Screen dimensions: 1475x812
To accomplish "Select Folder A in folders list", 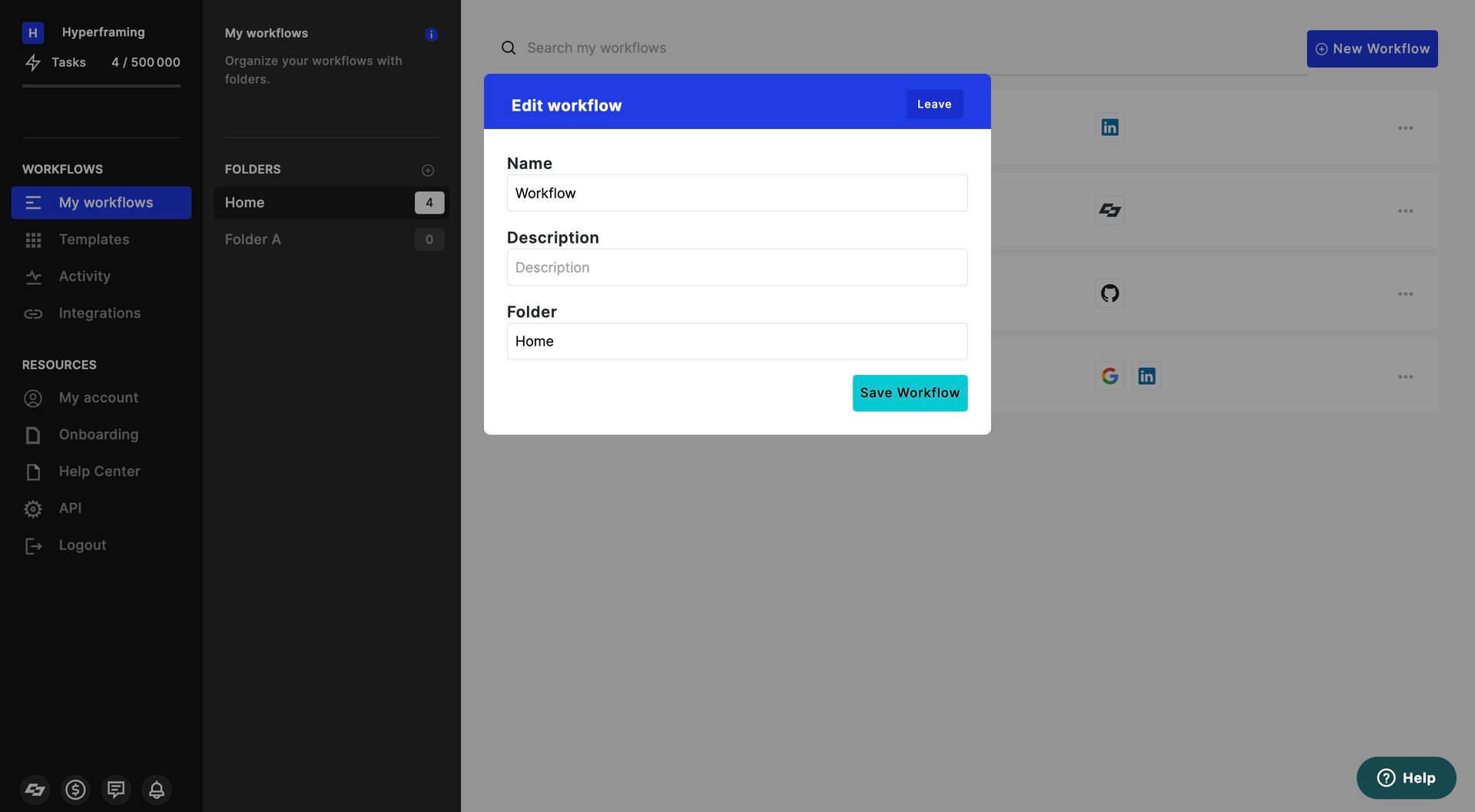I will point(332,240).
